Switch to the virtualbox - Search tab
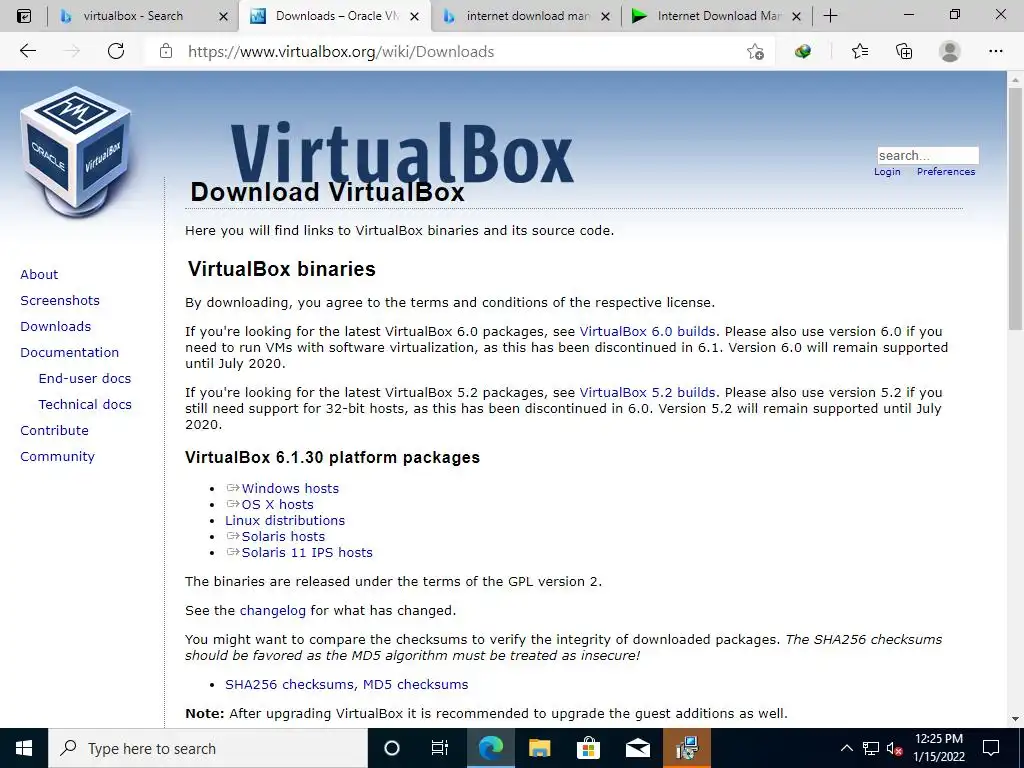This screenshot has width=1024, height=768. tap(133, 16)
